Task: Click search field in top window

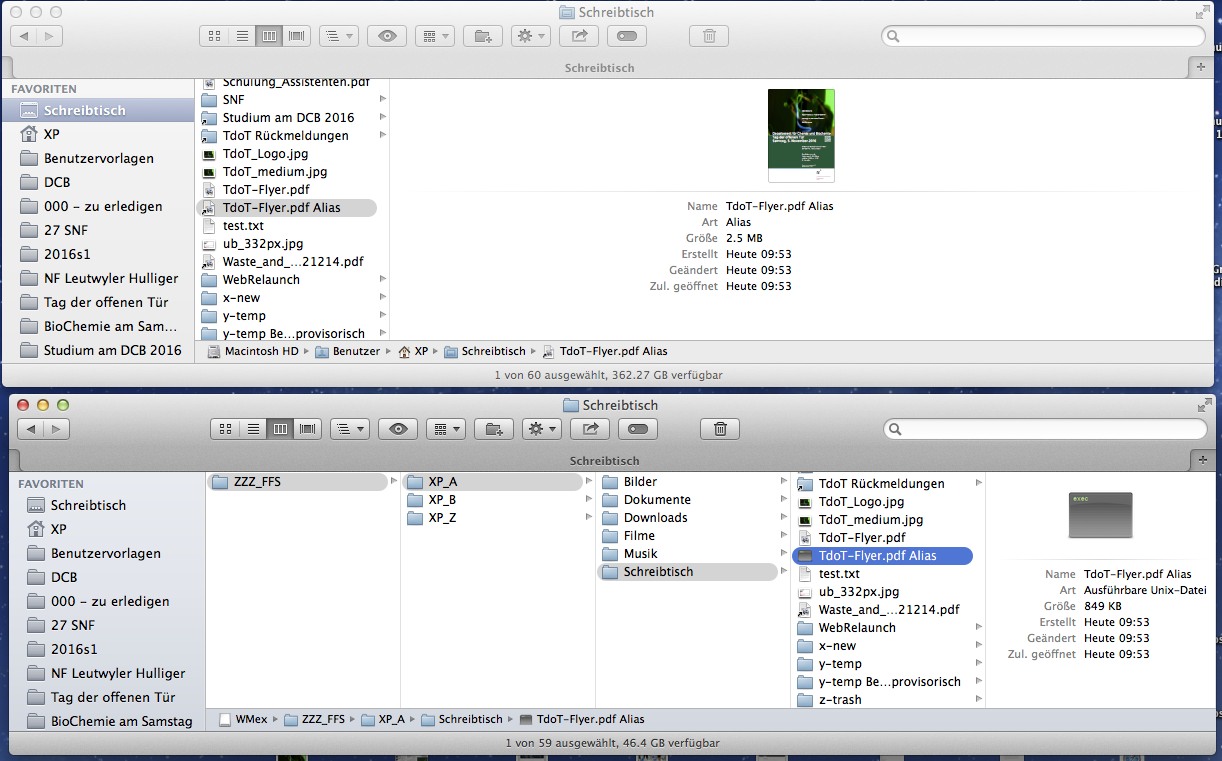Action: coord(1043,36)
